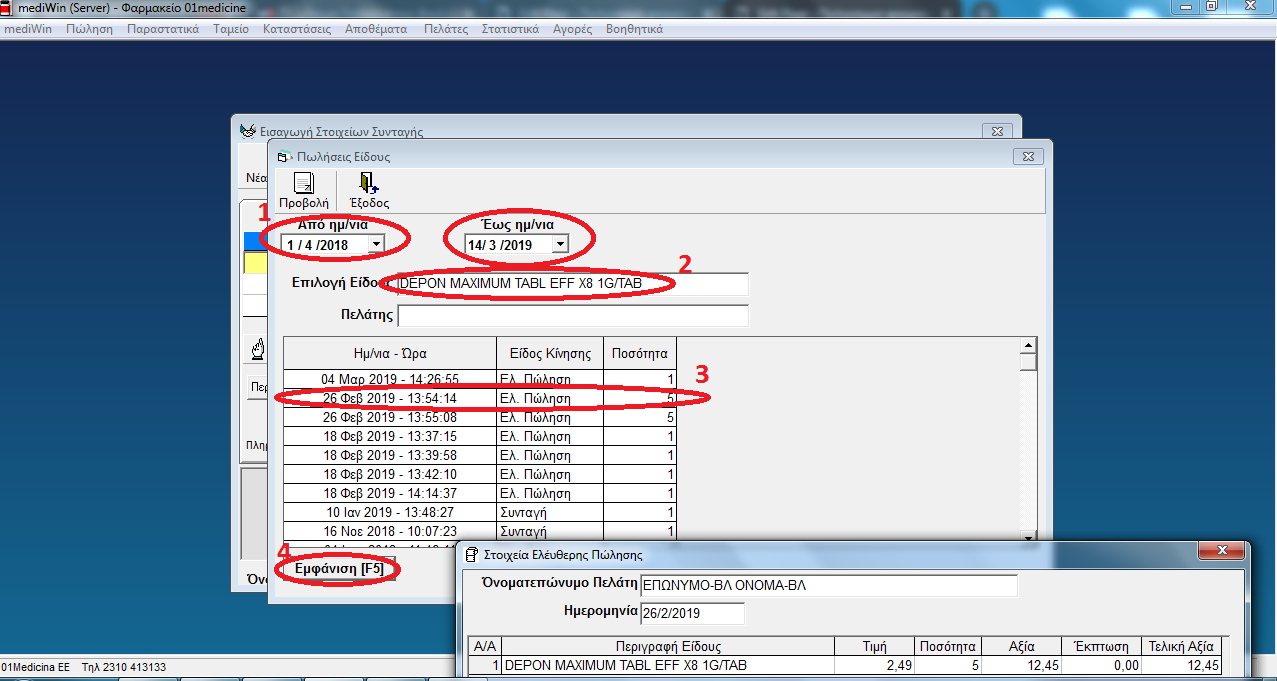This screenshot has width=1277, height=681.
Task: Open the Από ημ/νια date dropdown
Action: point(376,244)
